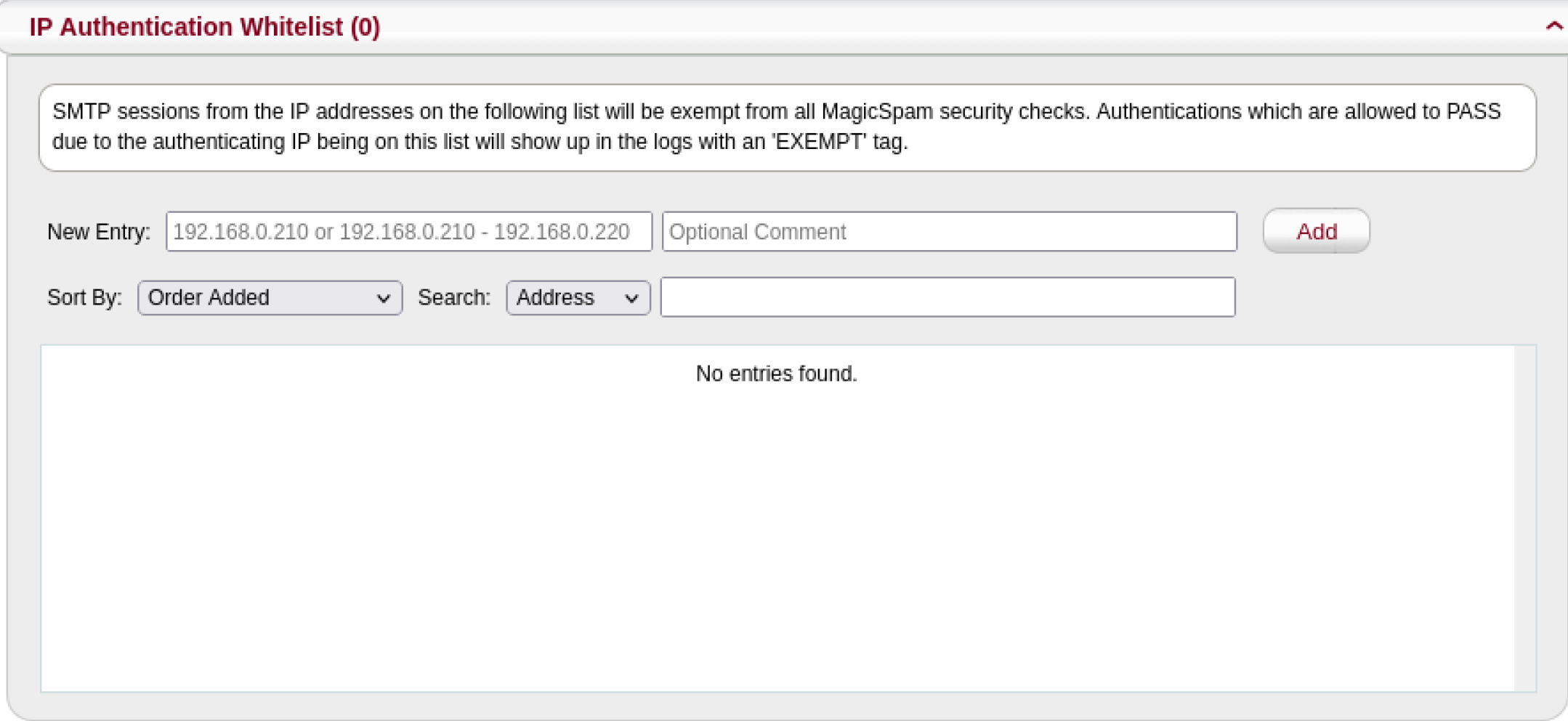Click the Search label

click(453, 297)
